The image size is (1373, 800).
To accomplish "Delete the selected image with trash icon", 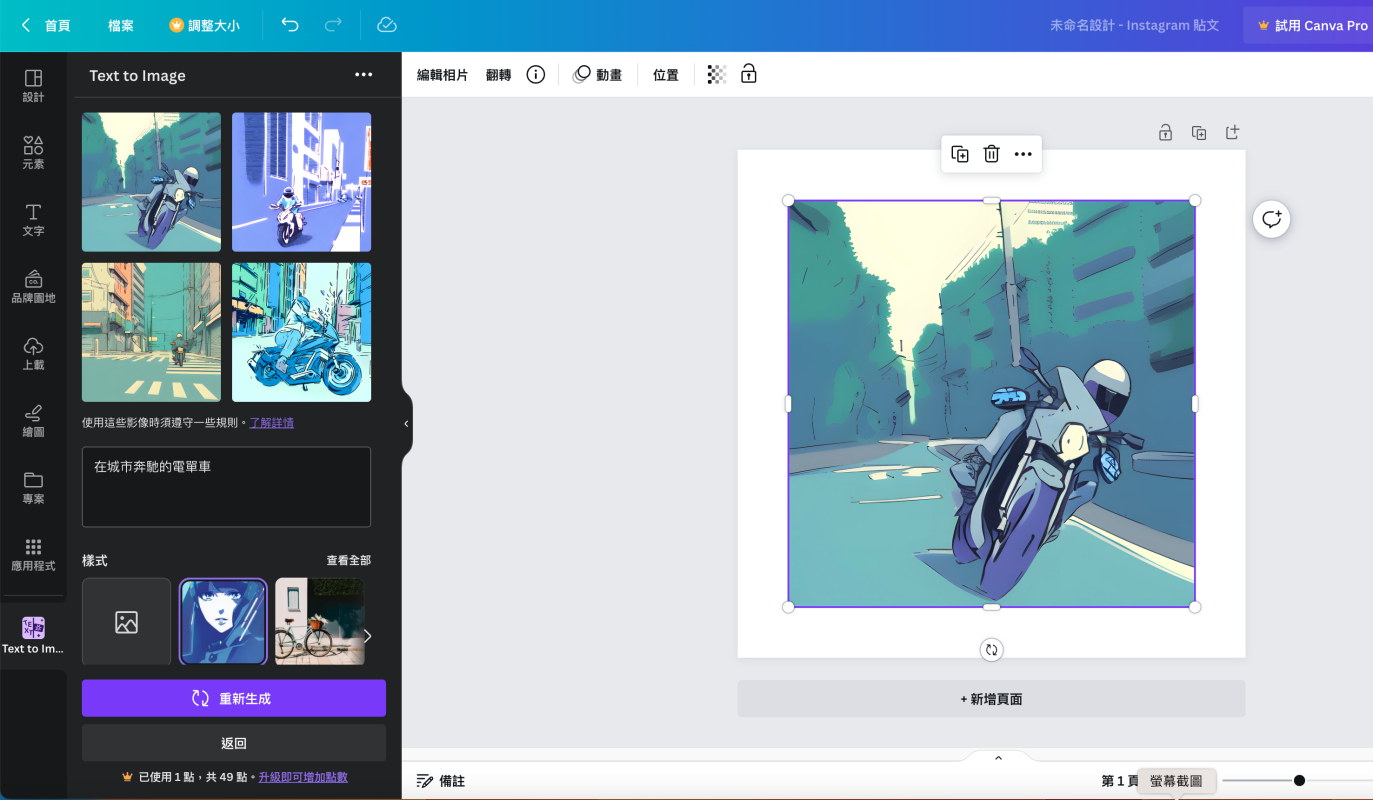I will coord(991,154).
